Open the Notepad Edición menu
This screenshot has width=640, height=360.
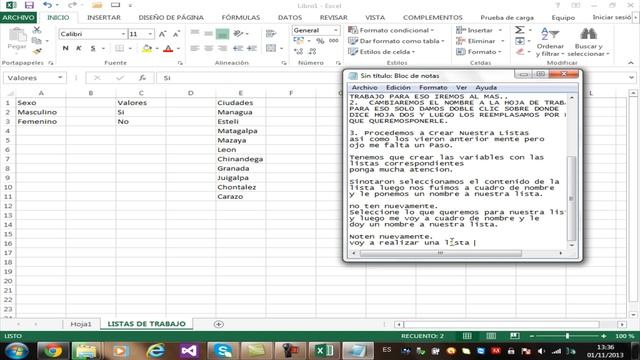[398, 88]
